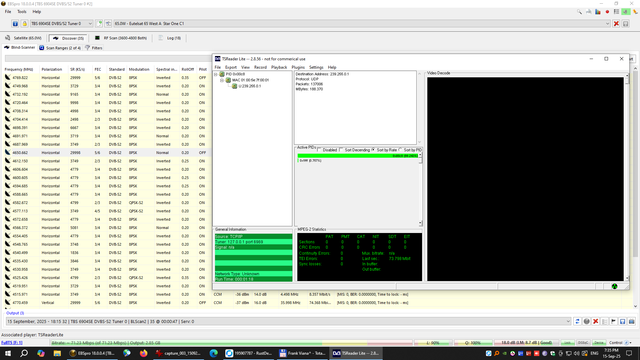Click the green top Active PID rate bar
This screenshot has width=640, height=360.
358,156
